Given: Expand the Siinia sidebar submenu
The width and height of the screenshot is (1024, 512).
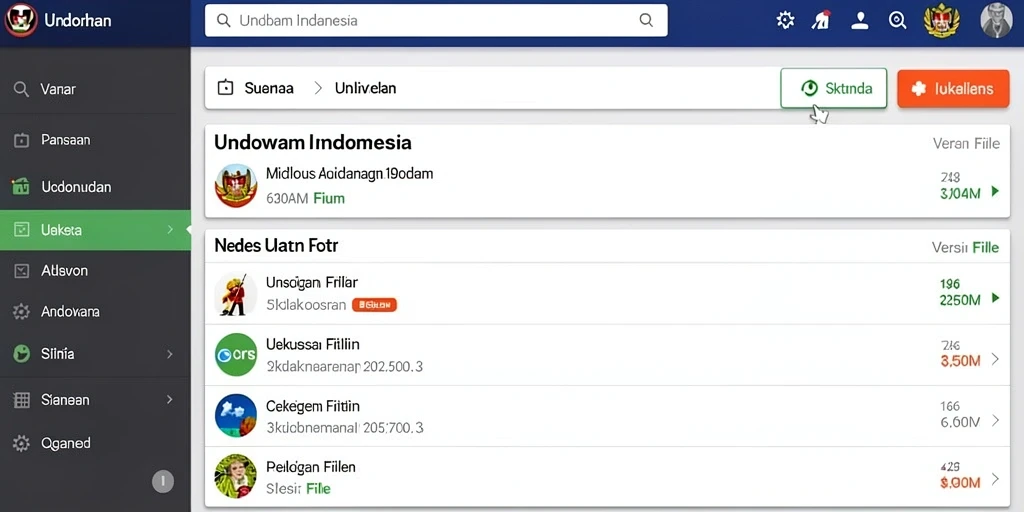Looking at the screenshot, I should tap(170, 354).
